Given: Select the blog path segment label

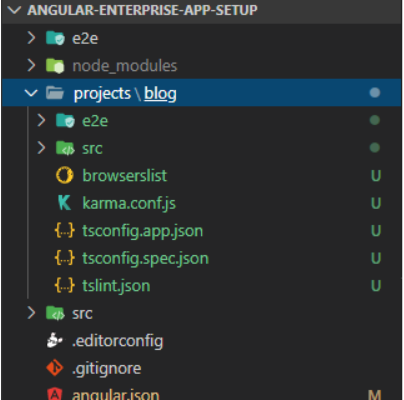Looking at the screenshot, I should coord(160,94).
